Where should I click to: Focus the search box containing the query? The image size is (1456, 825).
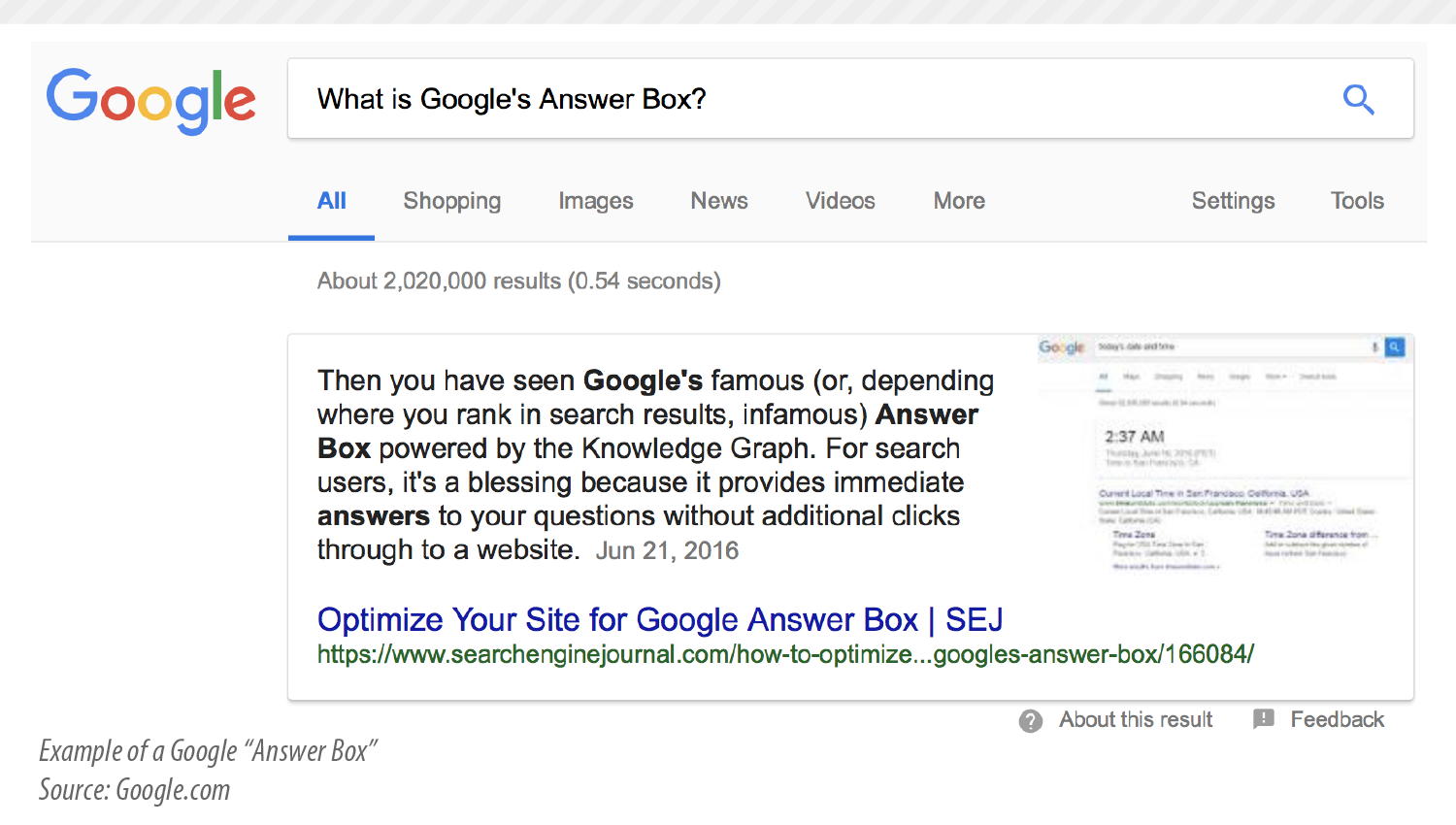coord(850,99)
